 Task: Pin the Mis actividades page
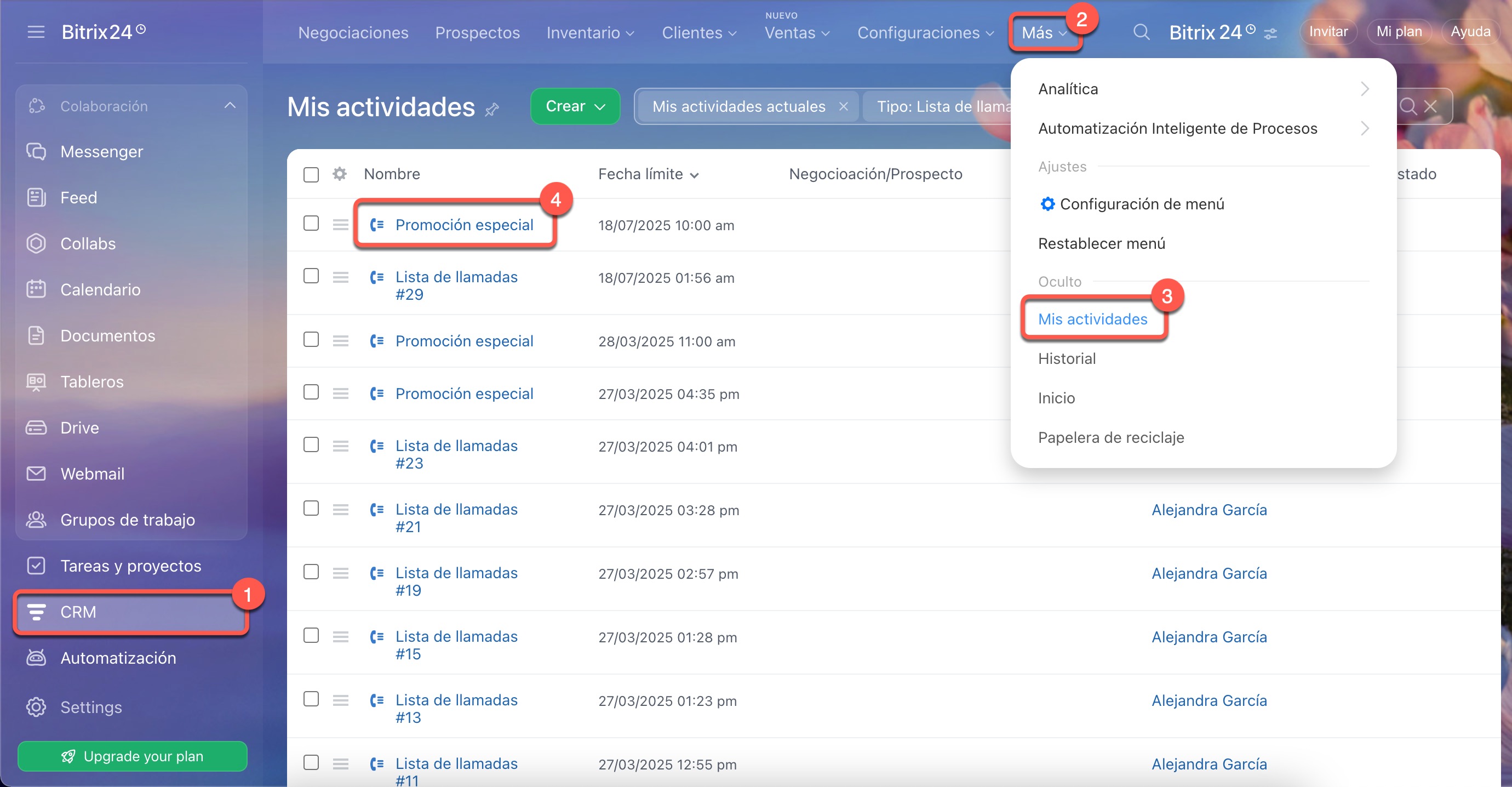[x=492, y=109]
